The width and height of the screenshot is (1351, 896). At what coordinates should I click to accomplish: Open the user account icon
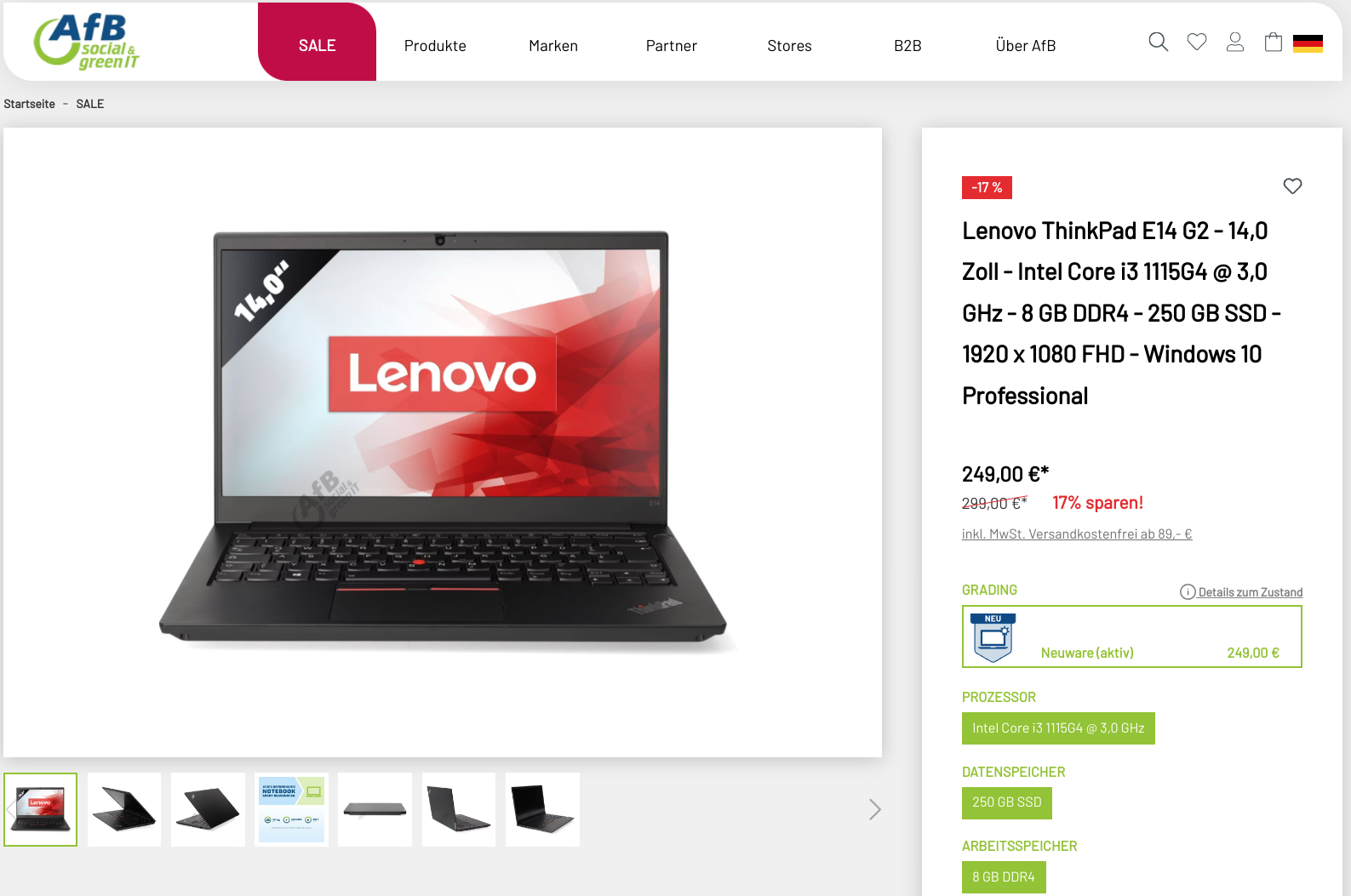1235,42
